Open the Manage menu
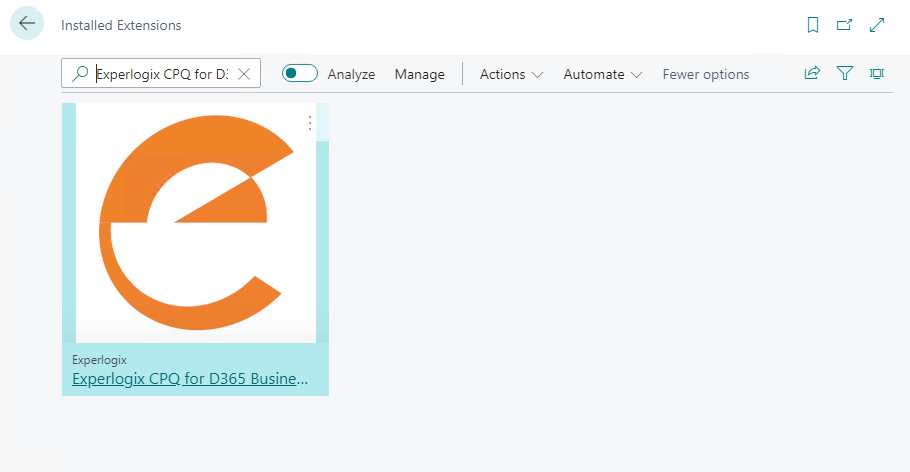The height and width of the screenshot is (472, 910). point(420,74)
